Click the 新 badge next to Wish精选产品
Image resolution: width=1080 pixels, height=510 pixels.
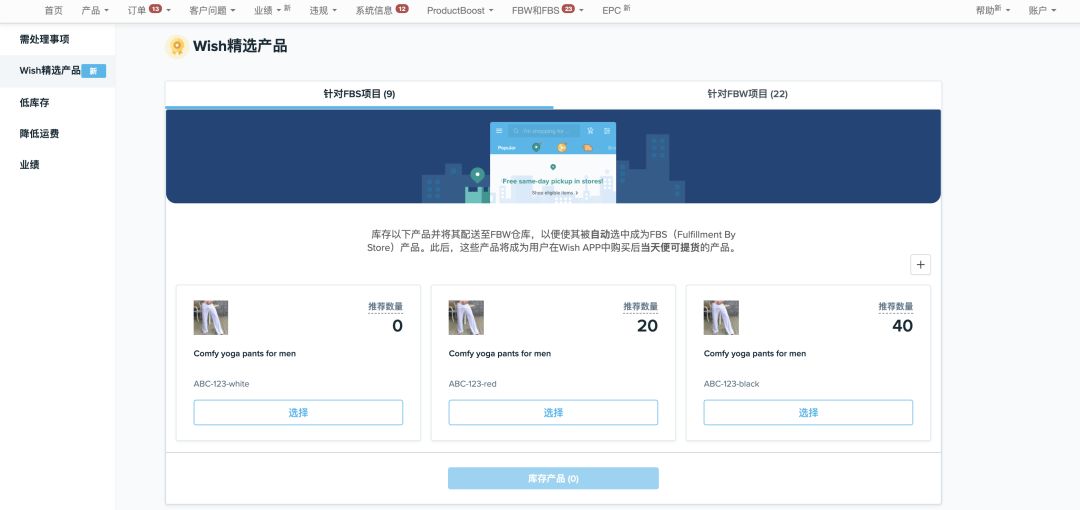(x=94, y=71)
